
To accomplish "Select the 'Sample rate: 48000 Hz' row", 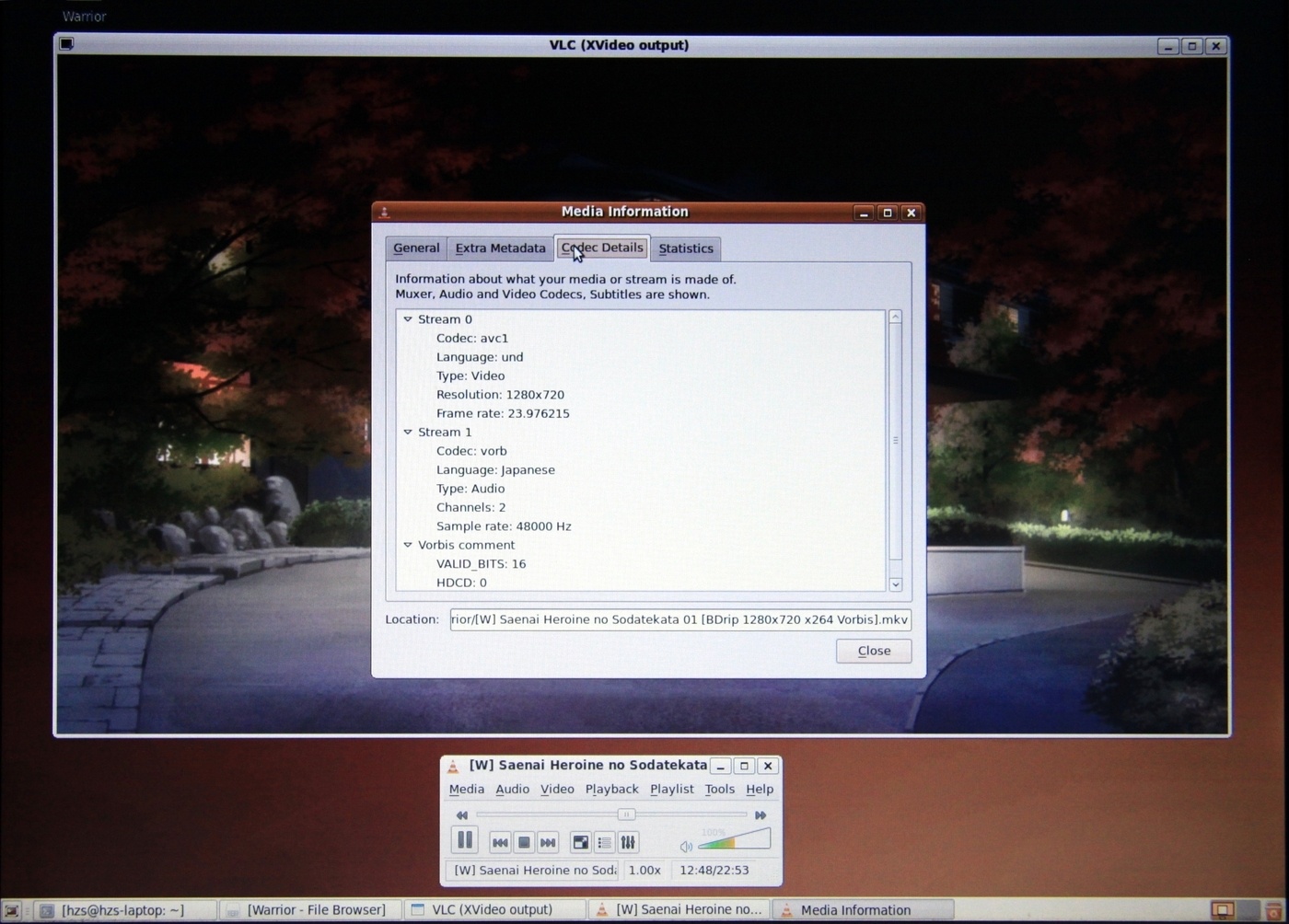I will 504,526.
